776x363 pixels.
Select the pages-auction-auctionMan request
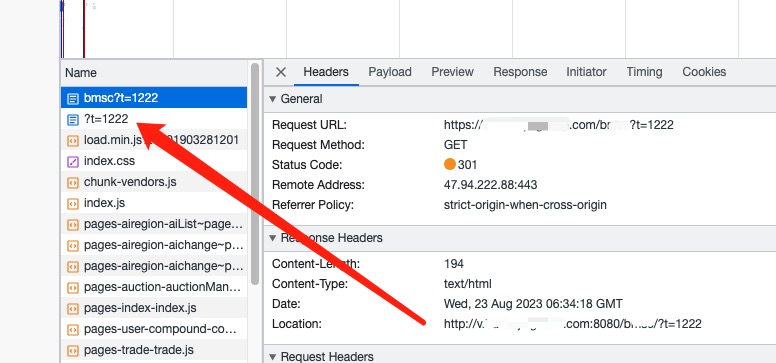tap(154, 287)
